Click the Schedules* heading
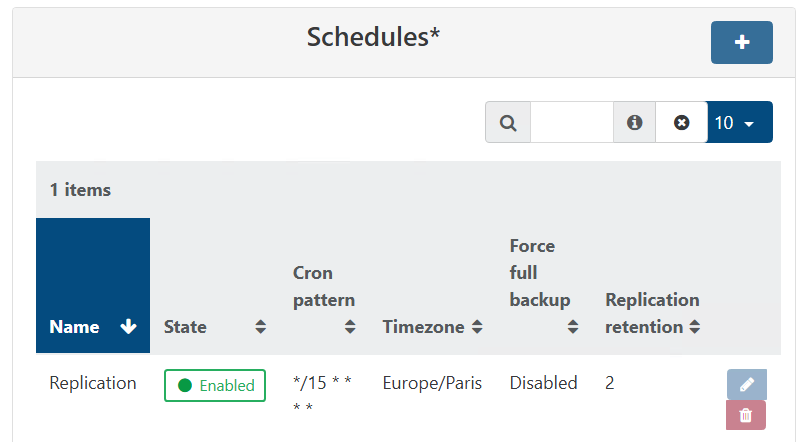The width and height of the screenshot is (804, 442). point(373,37)
